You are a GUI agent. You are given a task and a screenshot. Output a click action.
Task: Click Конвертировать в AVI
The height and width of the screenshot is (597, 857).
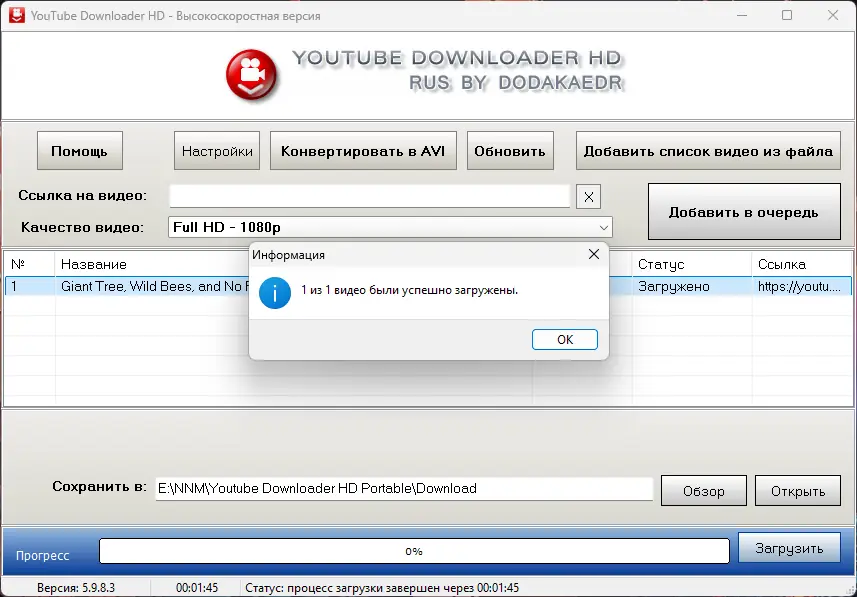[361, 150]
